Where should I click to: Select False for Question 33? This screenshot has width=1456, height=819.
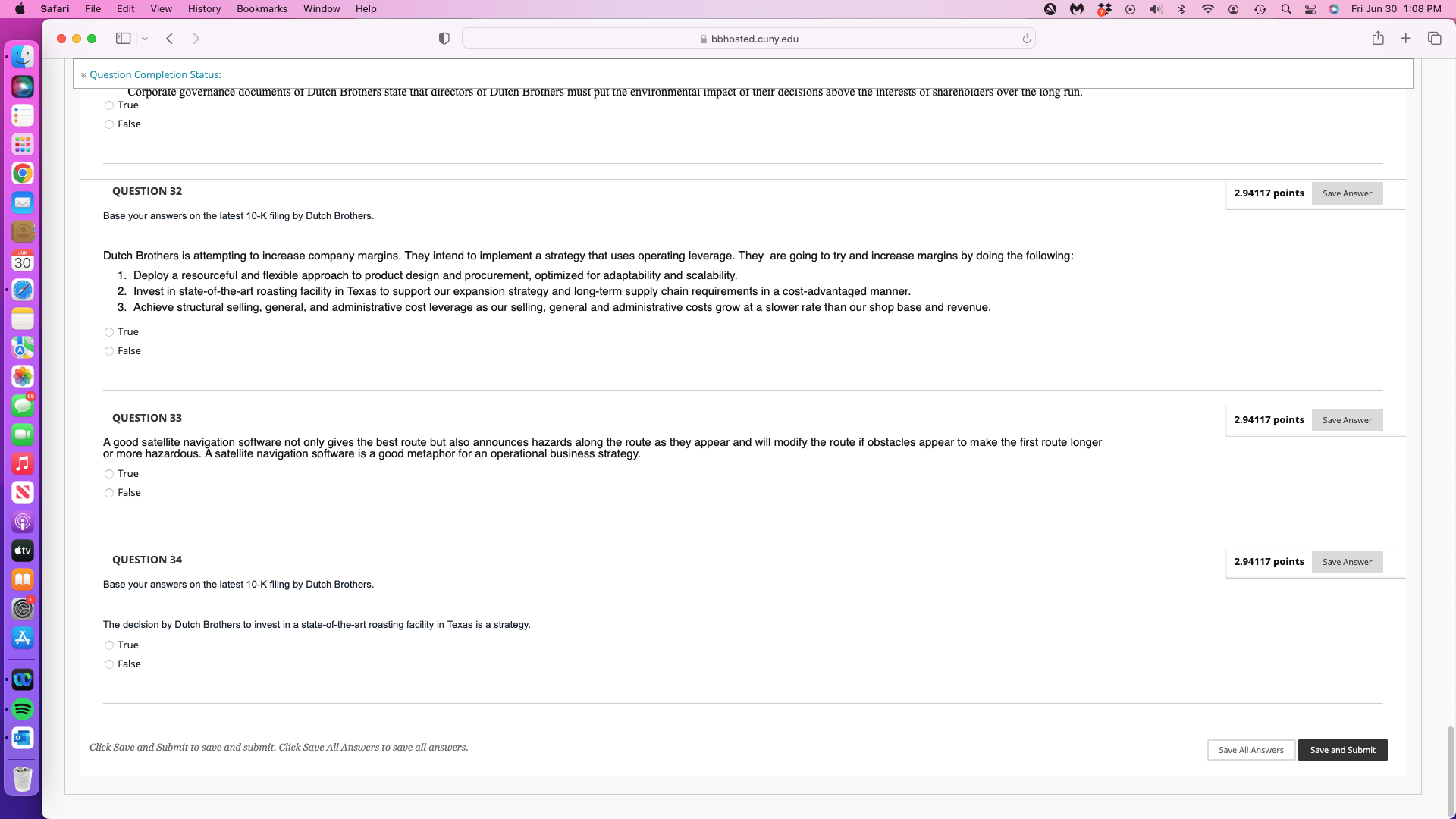(109, 493)
